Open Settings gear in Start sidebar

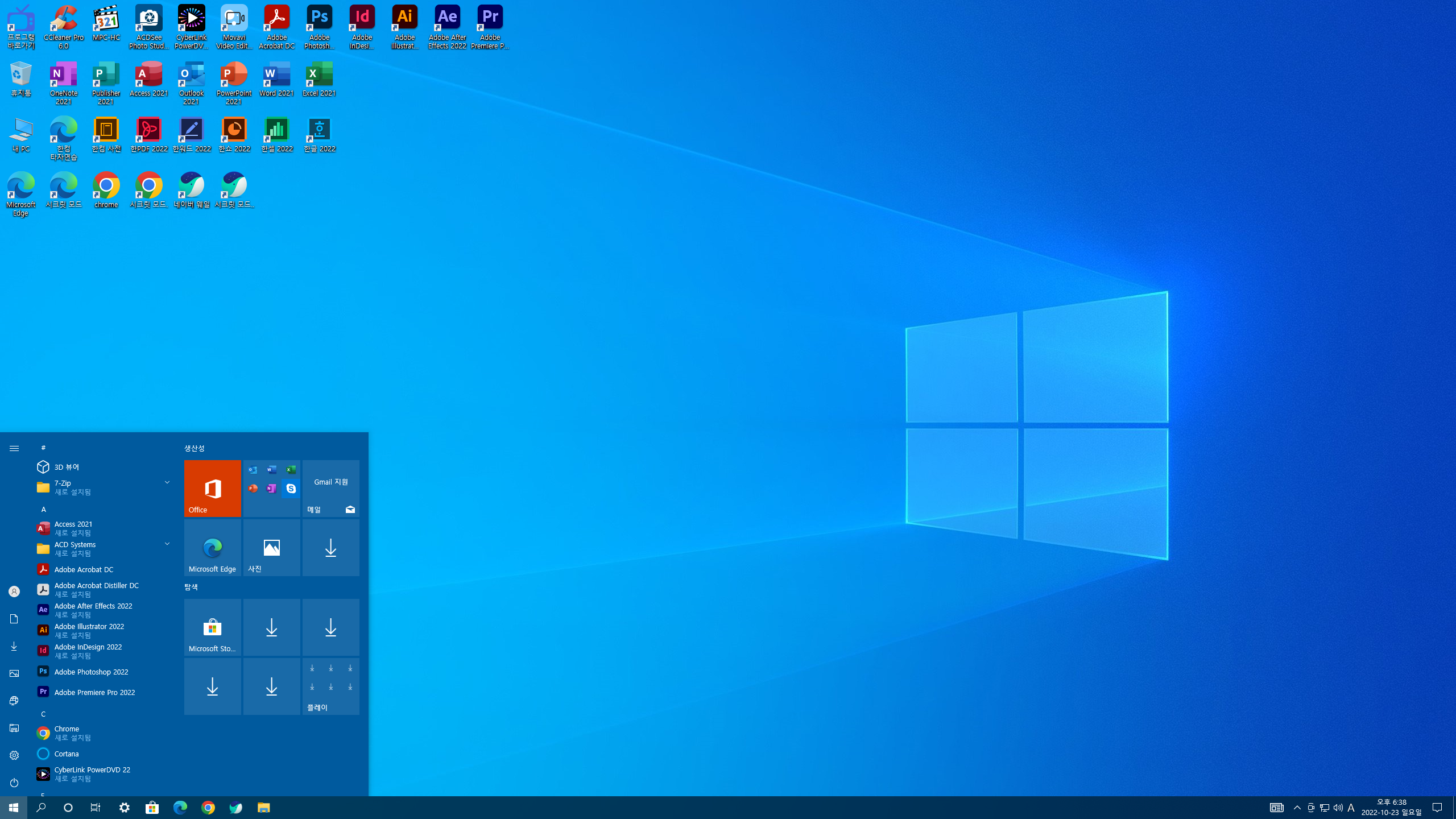[14, 755]
